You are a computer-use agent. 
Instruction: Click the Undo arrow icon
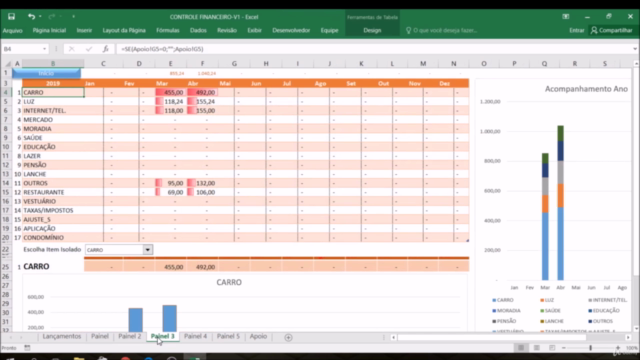pos(31,17)
